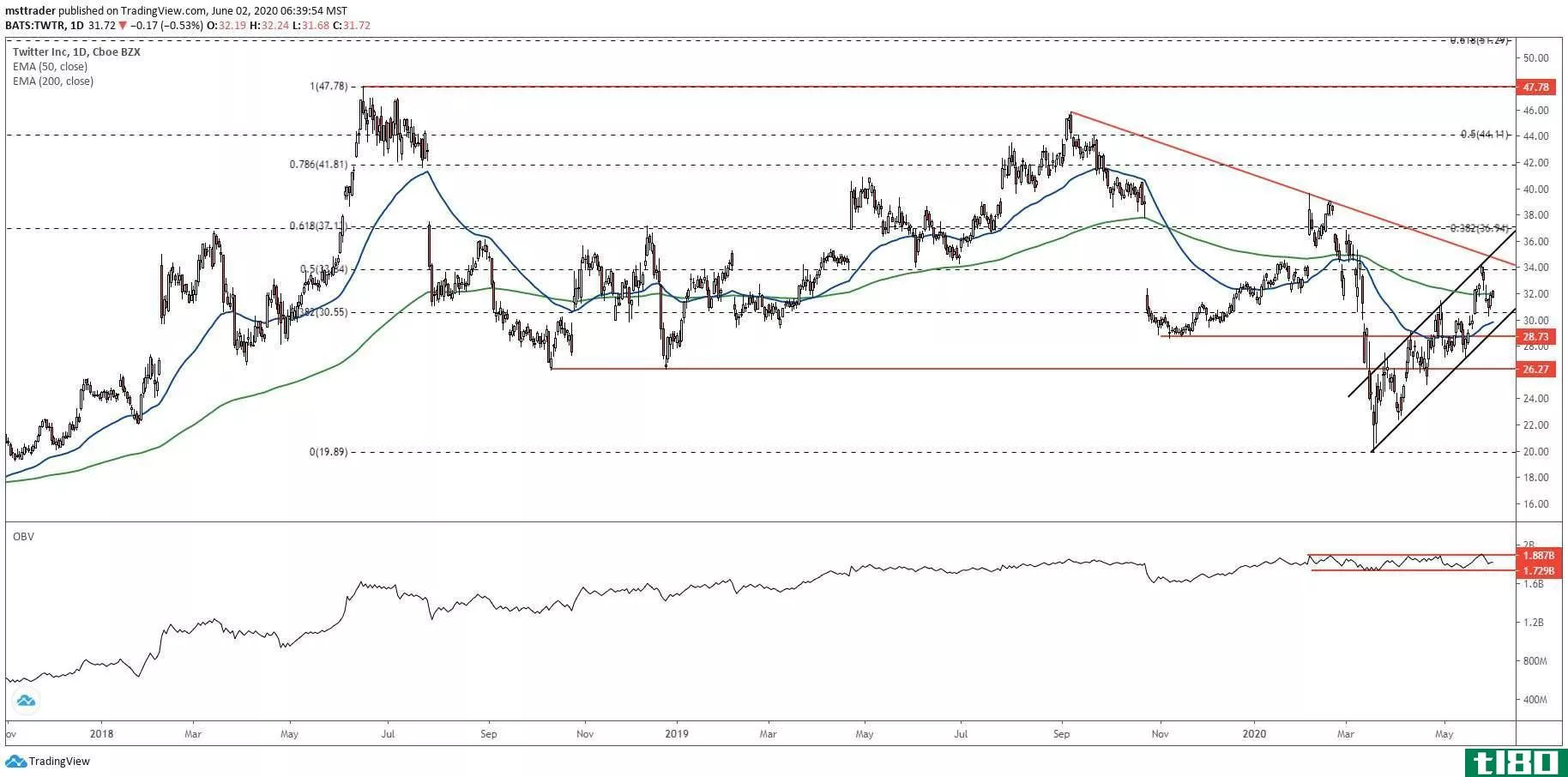Click the 30.00 price axis value
The image size is (1568, 777).
1535,321
